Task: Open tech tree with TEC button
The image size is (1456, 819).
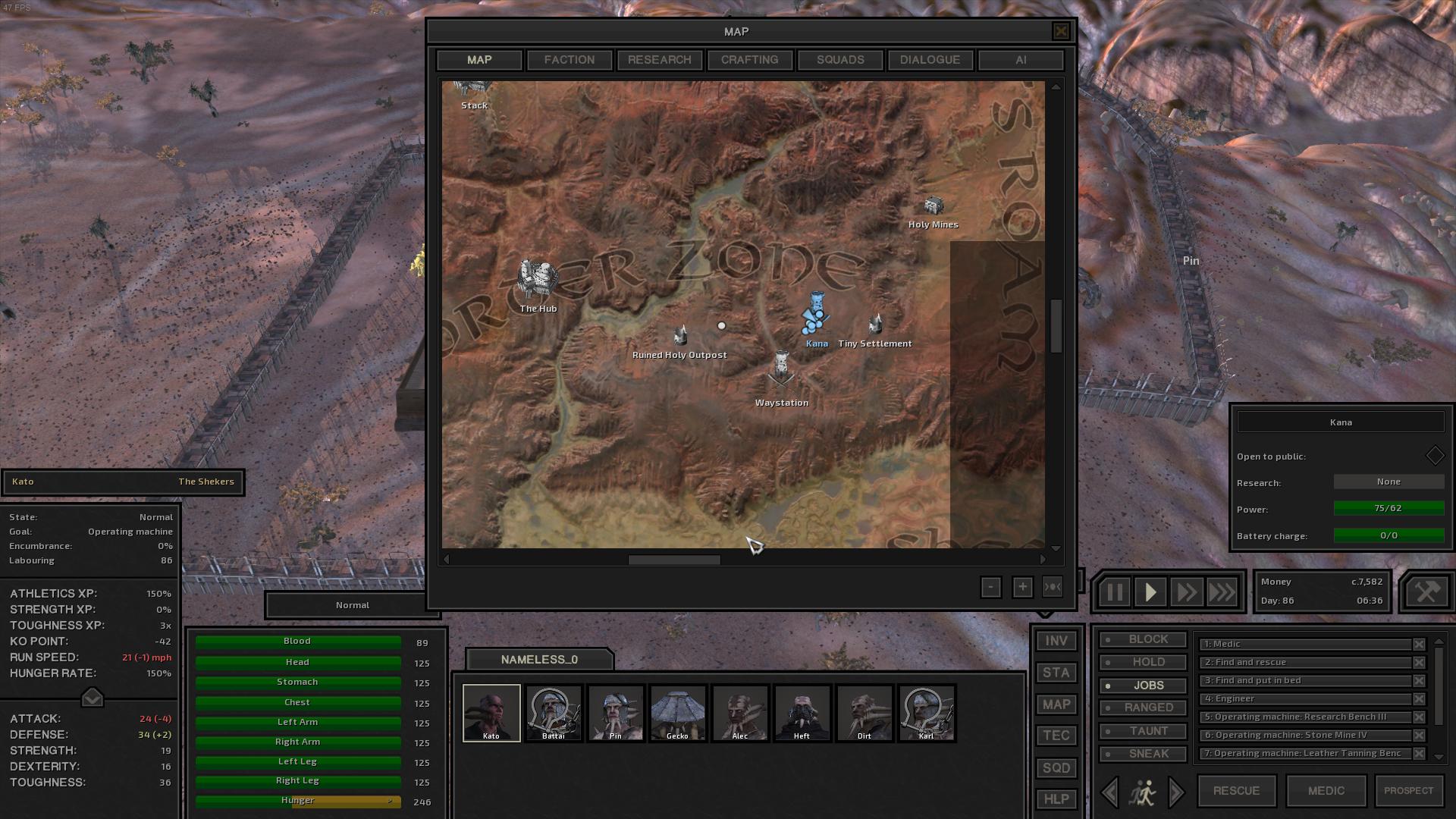Action: click(x=1056, y=736)
